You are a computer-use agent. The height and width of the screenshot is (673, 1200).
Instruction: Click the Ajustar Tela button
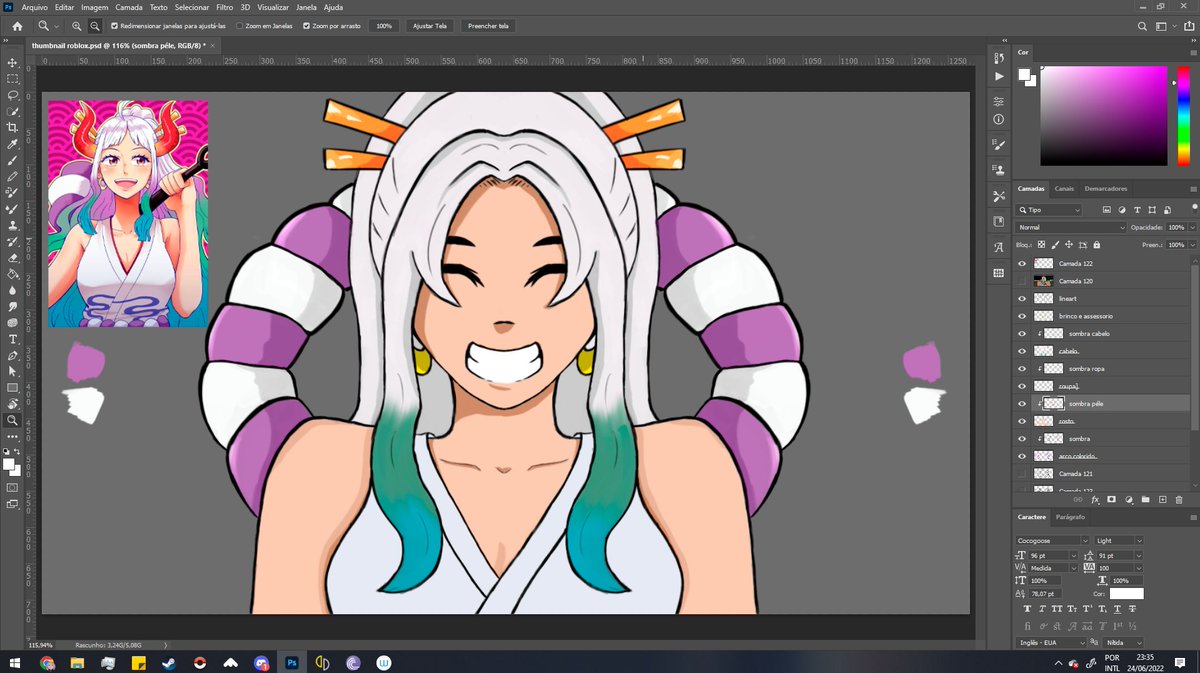pyautogui.click(x=430, y=25)
